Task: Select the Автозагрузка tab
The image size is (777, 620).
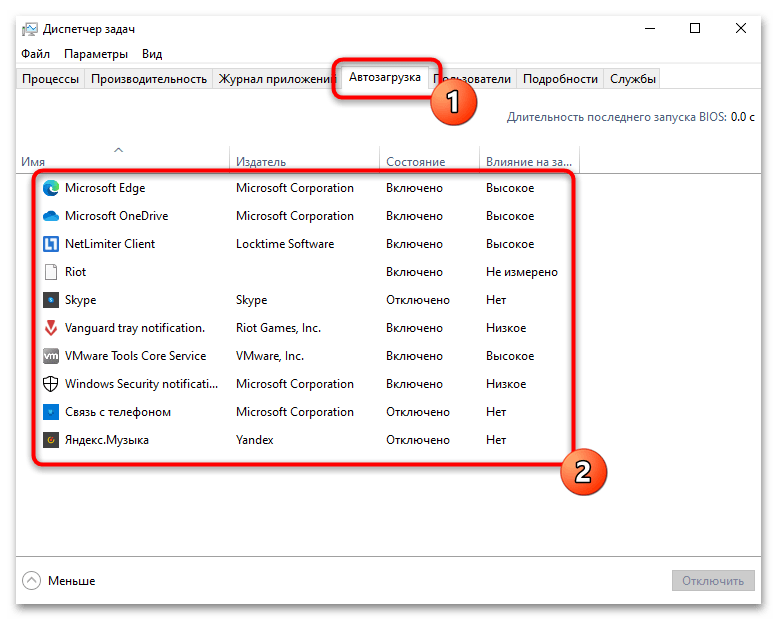Action: click(385, 77)
